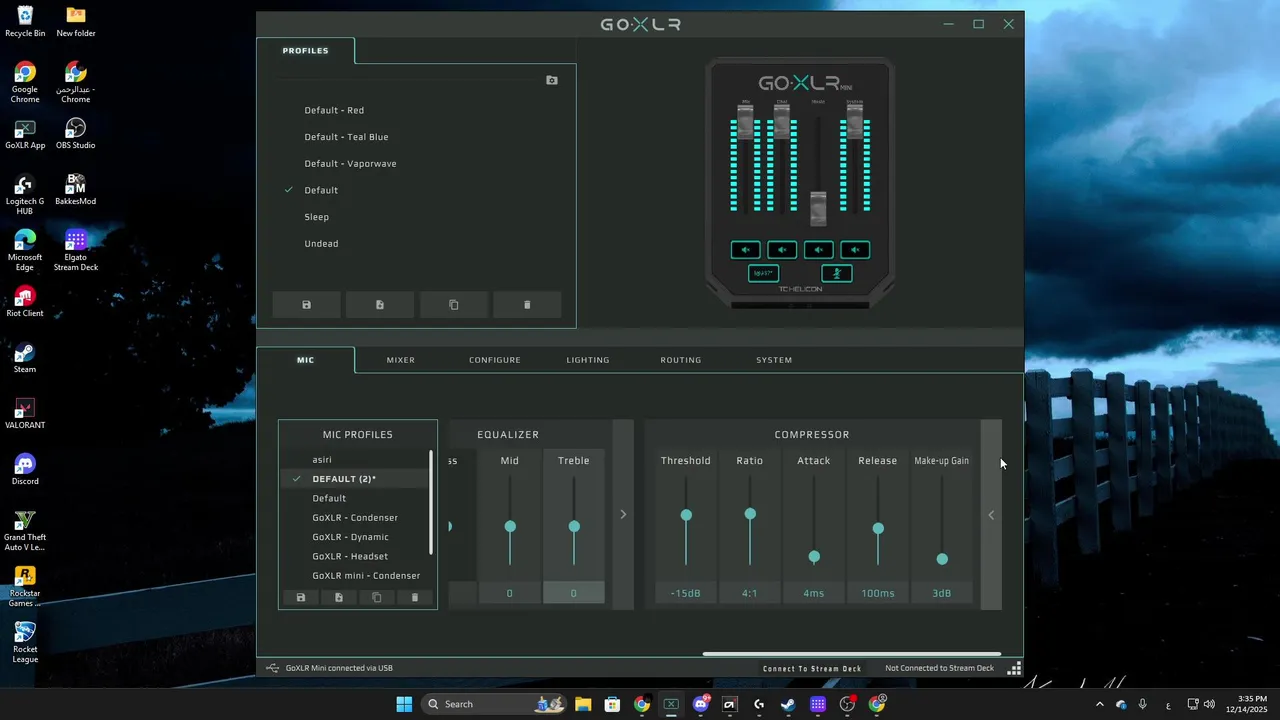Screen dimensions: 1280x720
Task: Toggle the bleep button on the device image
Action: (764, 273)
